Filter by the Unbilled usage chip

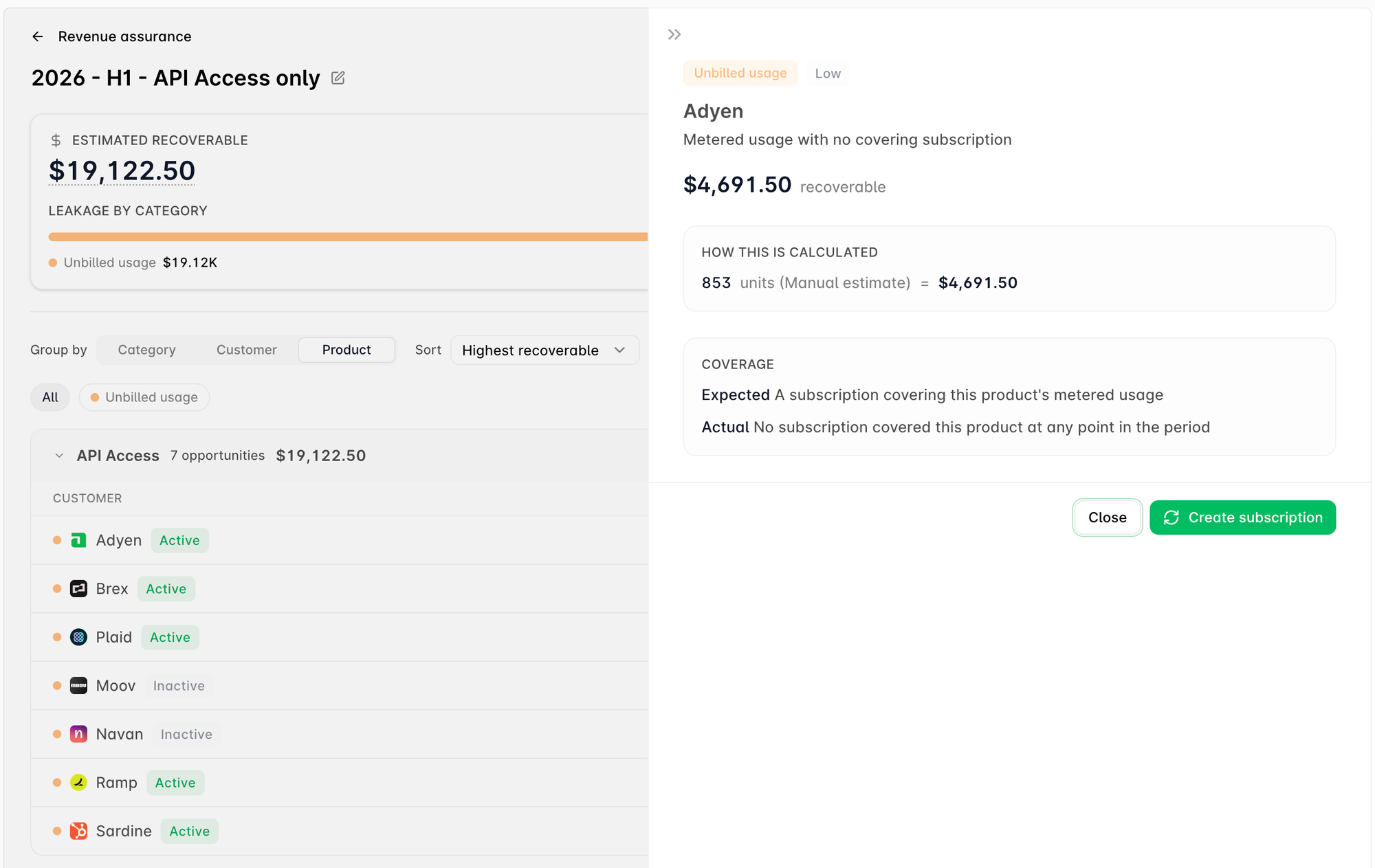(x=144, y=397)
